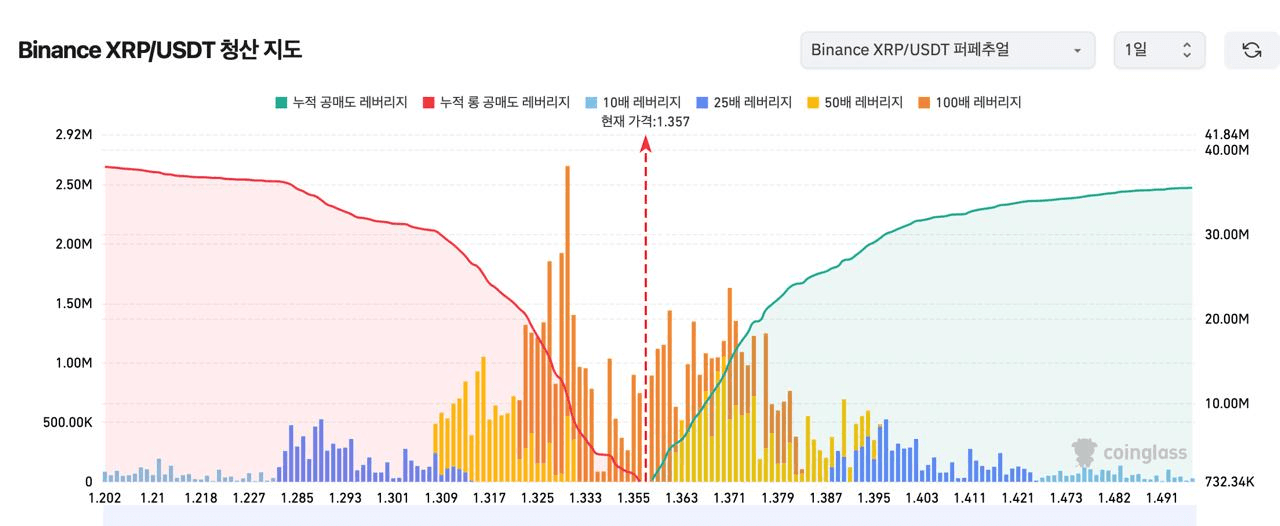Click the 1.482 price axis label
Image resolution: width=1280 pixels, height=526 pixels.
pos(1115,498)
